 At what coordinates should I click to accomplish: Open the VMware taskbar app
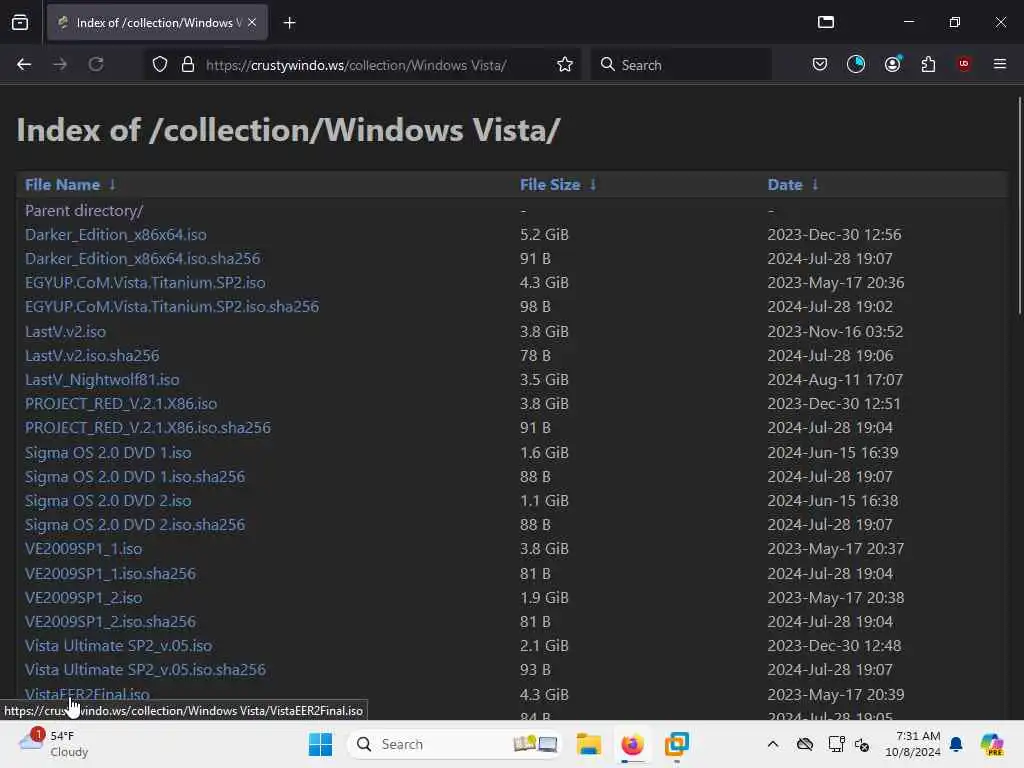pos(677,744)
